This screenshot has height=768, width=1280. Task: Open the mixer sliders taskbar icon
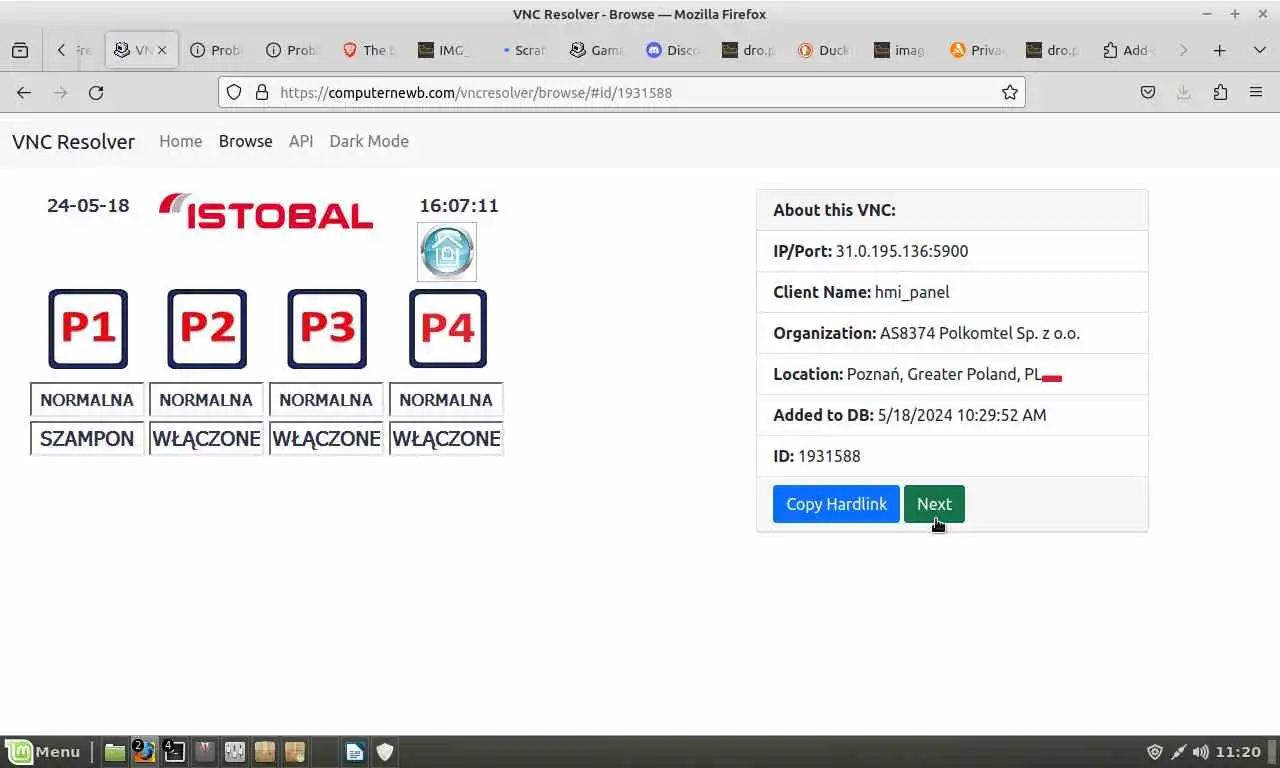coord(235,752)
